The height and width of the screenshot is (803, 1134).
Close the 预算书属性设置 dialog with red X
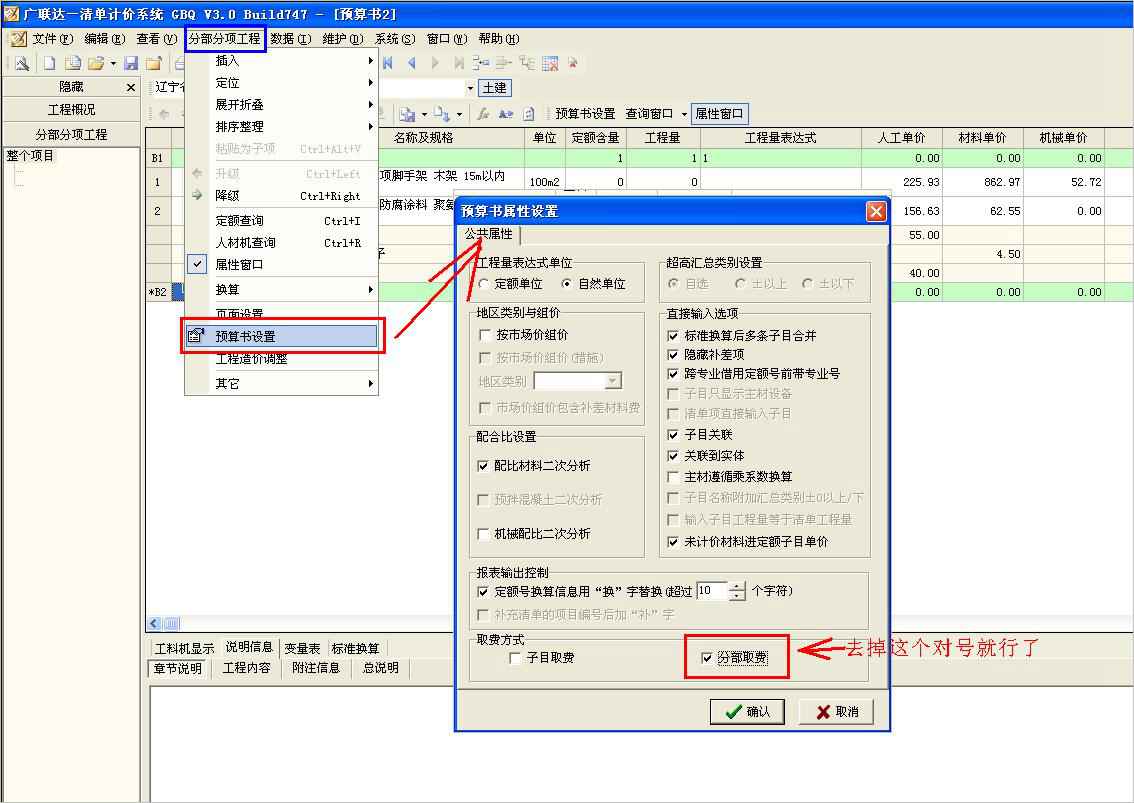coord(876,211)
